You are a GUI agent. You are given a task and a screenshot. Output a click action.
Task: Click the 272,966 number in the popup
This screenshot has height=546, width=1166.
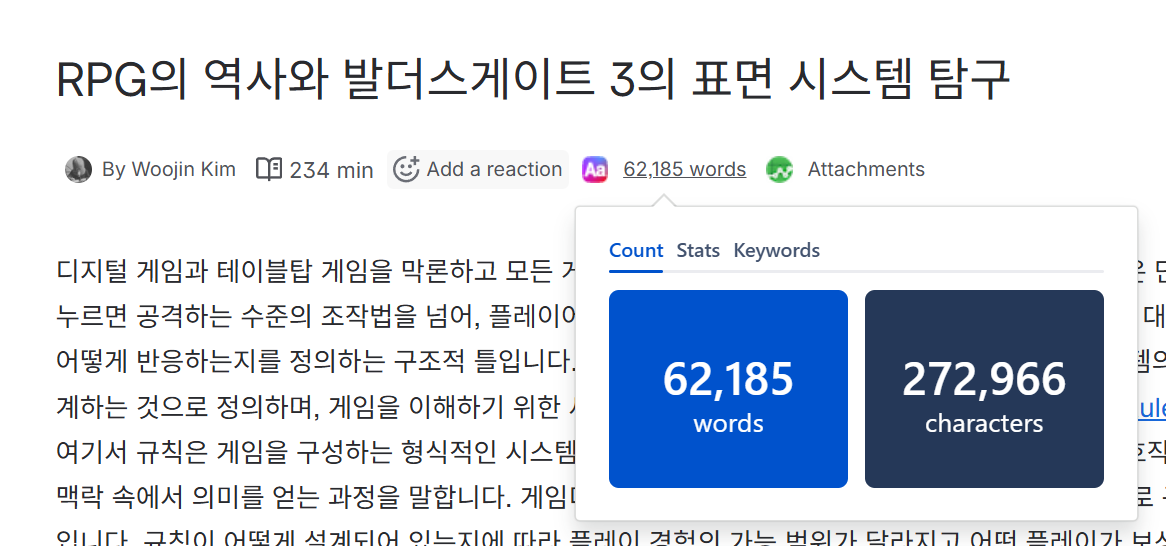[984, 380]
